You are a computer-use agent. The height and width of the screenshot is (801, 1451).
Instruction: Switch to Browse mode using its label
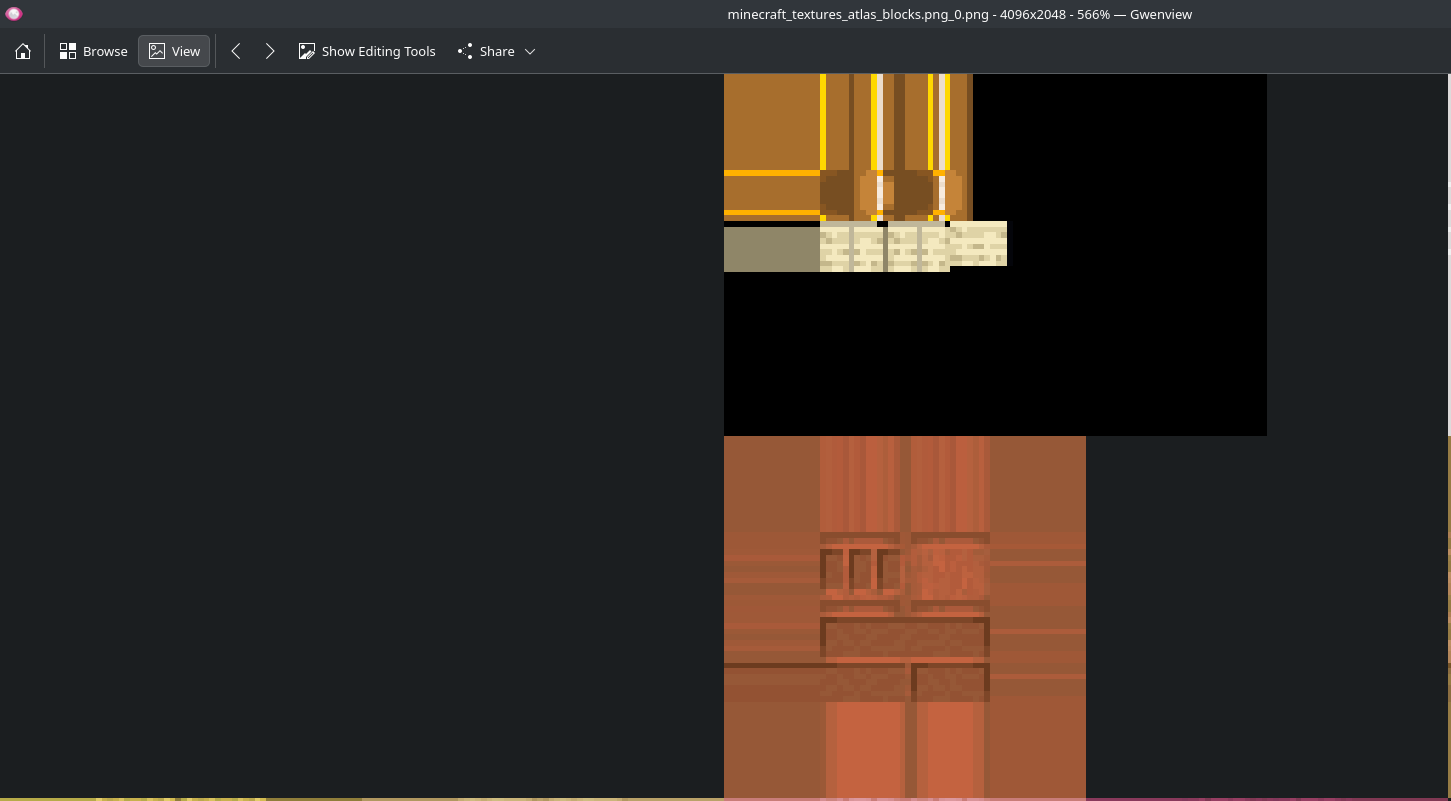[105, 52]
